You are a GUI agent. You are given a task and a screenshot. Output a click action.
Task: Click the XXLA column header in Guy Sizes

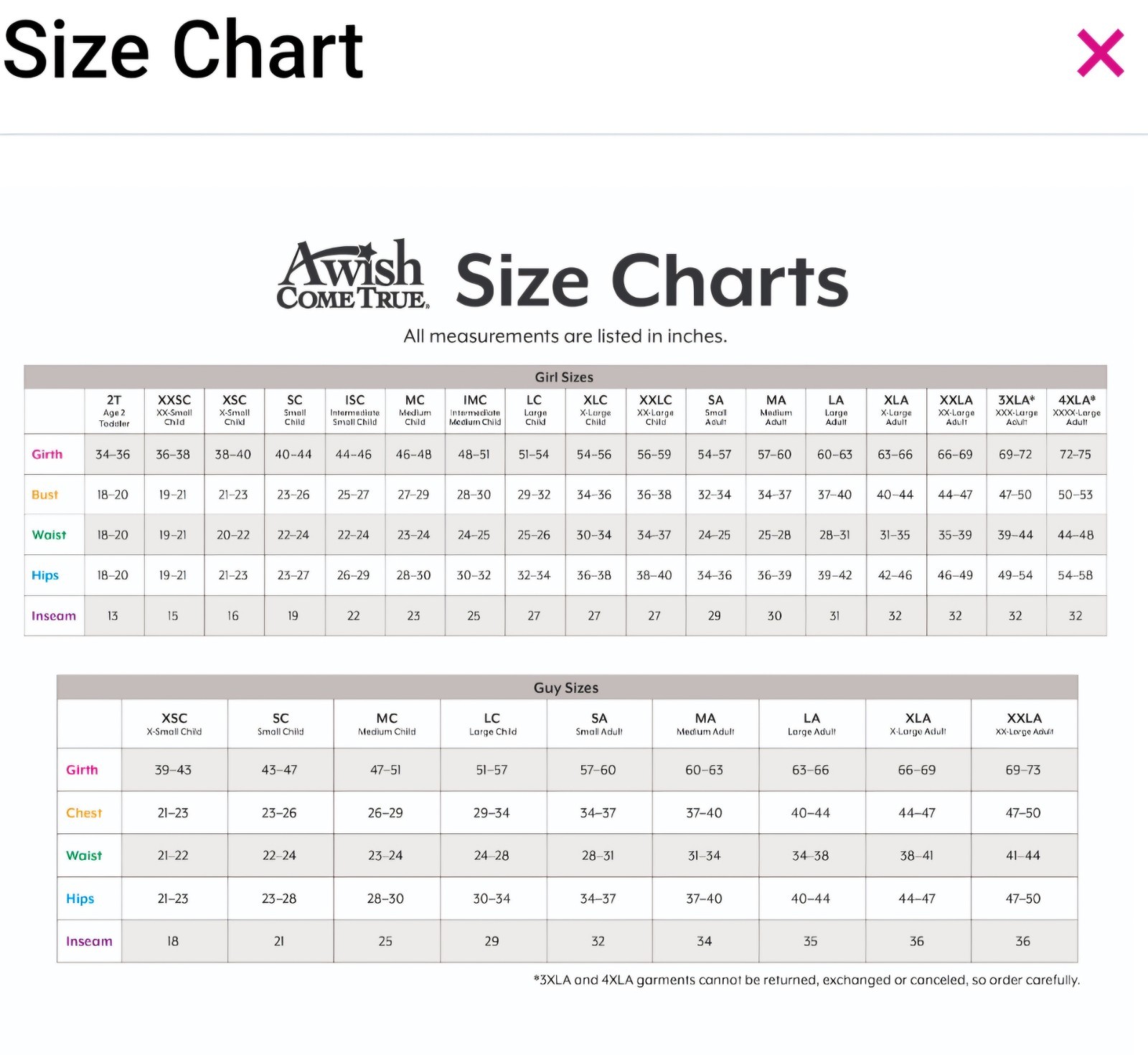pyautogui.click(x=1024, y=724)
